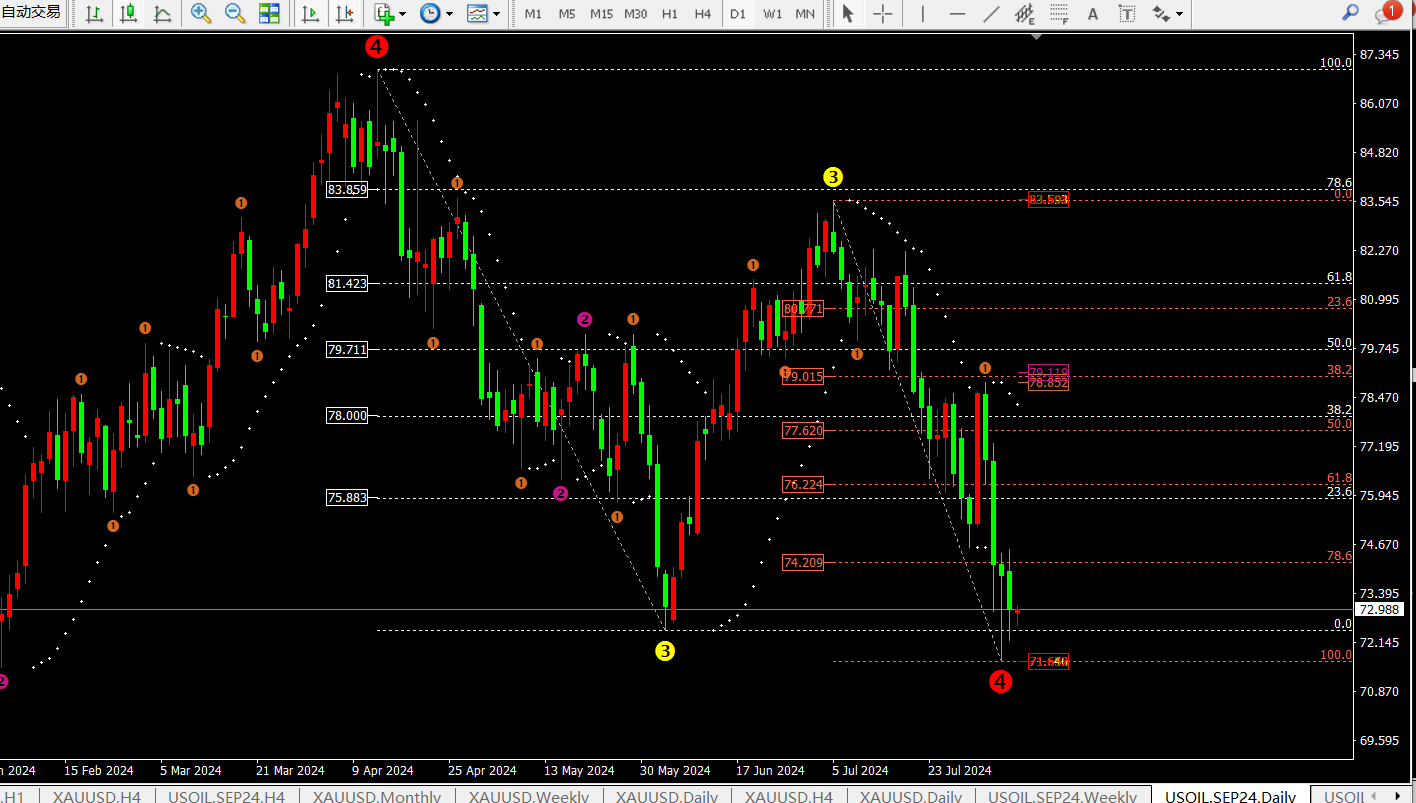Viewport: 1416px width, 803px height.
Task: Click the chart shift triangle marker atop chart
Action: pos(1037,36)
